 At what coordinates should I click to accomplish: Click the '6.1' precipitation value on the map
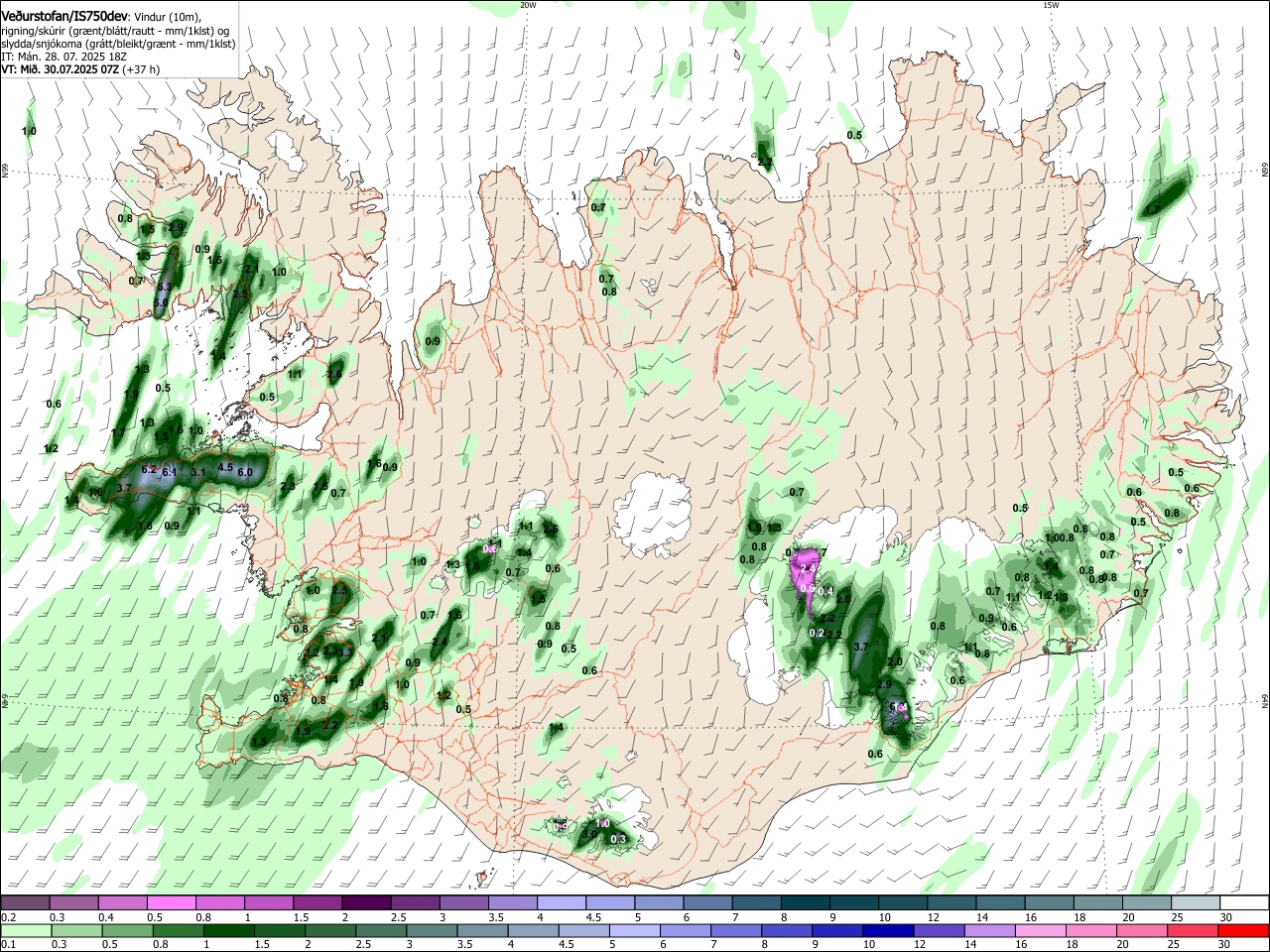tap(169, 472)
